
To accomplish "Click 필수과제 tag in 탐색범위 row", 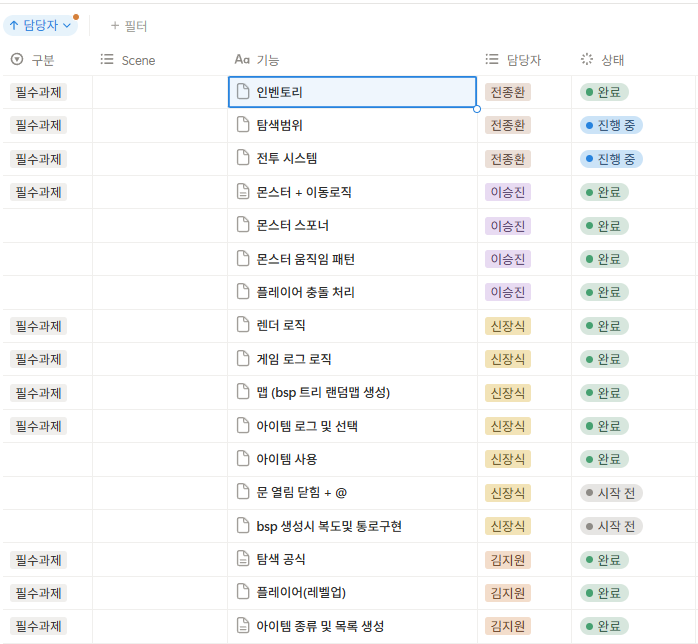I will (x=39, y=126).
